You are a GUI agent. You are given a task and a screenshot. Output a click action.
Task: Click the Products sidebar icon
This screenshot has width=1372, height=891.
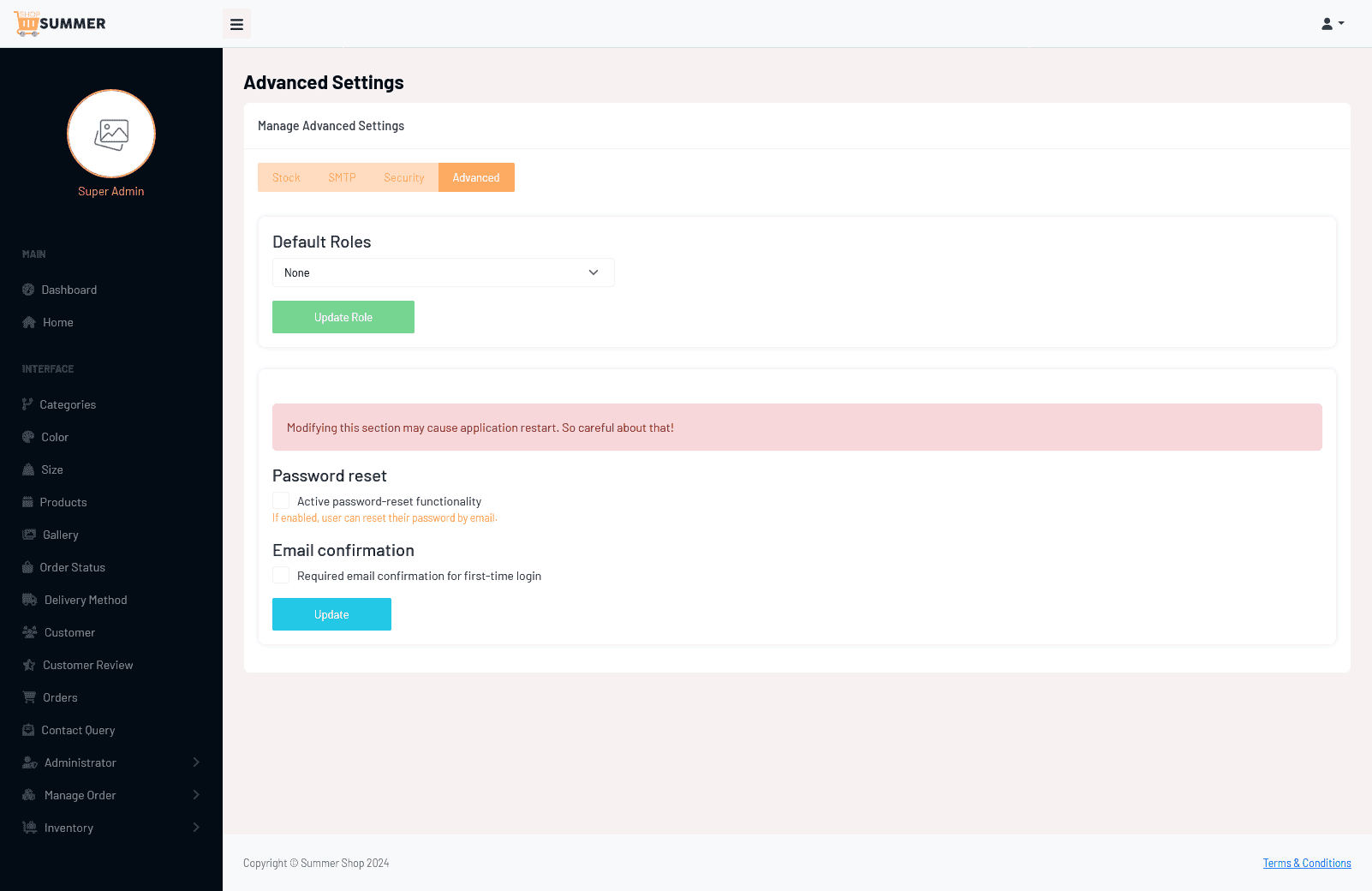pyautogui.click(x=27, y=502)
